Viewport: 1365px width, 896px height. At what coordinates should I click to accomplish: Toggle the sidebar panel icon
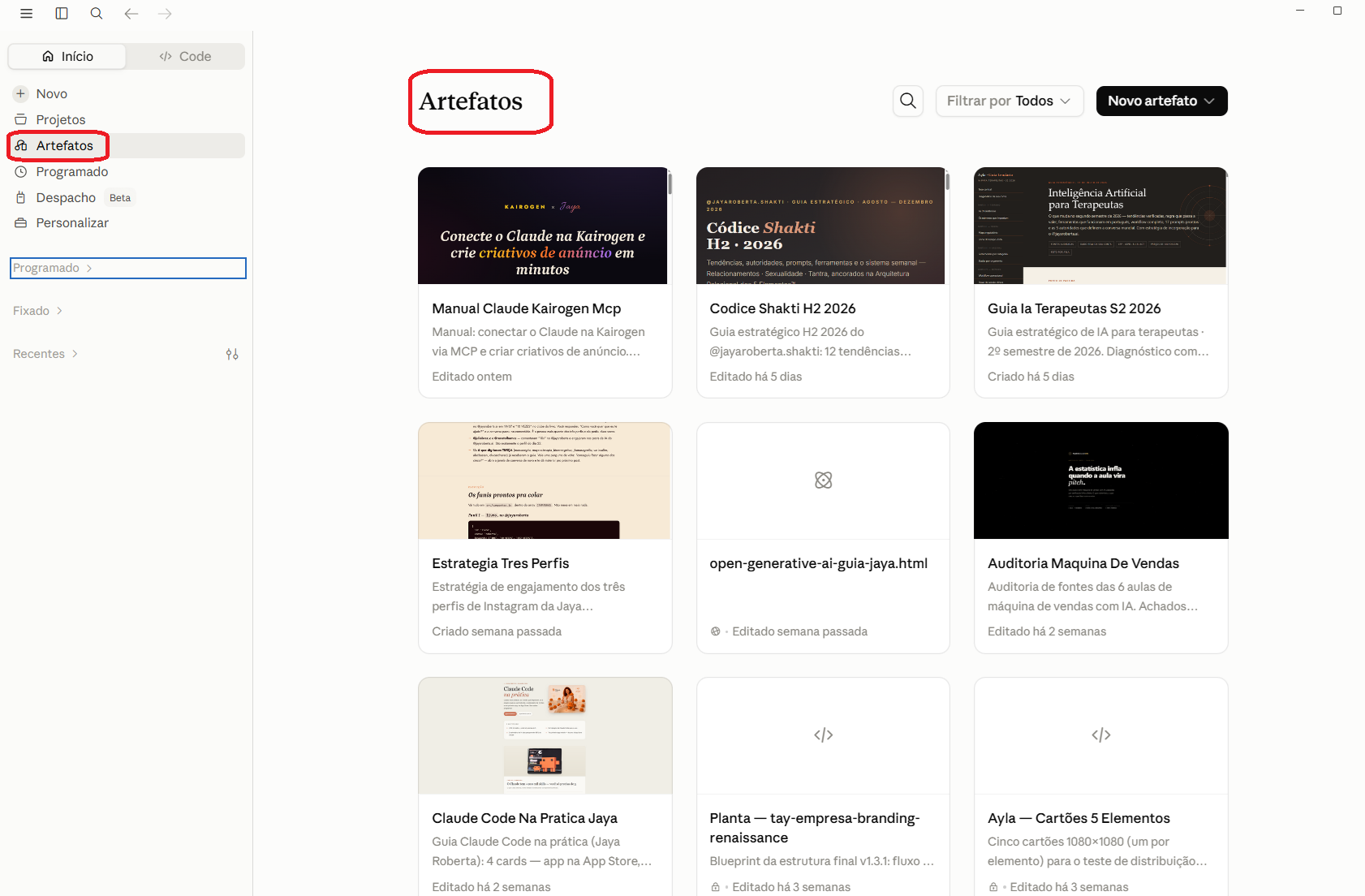tap(62, 14)
